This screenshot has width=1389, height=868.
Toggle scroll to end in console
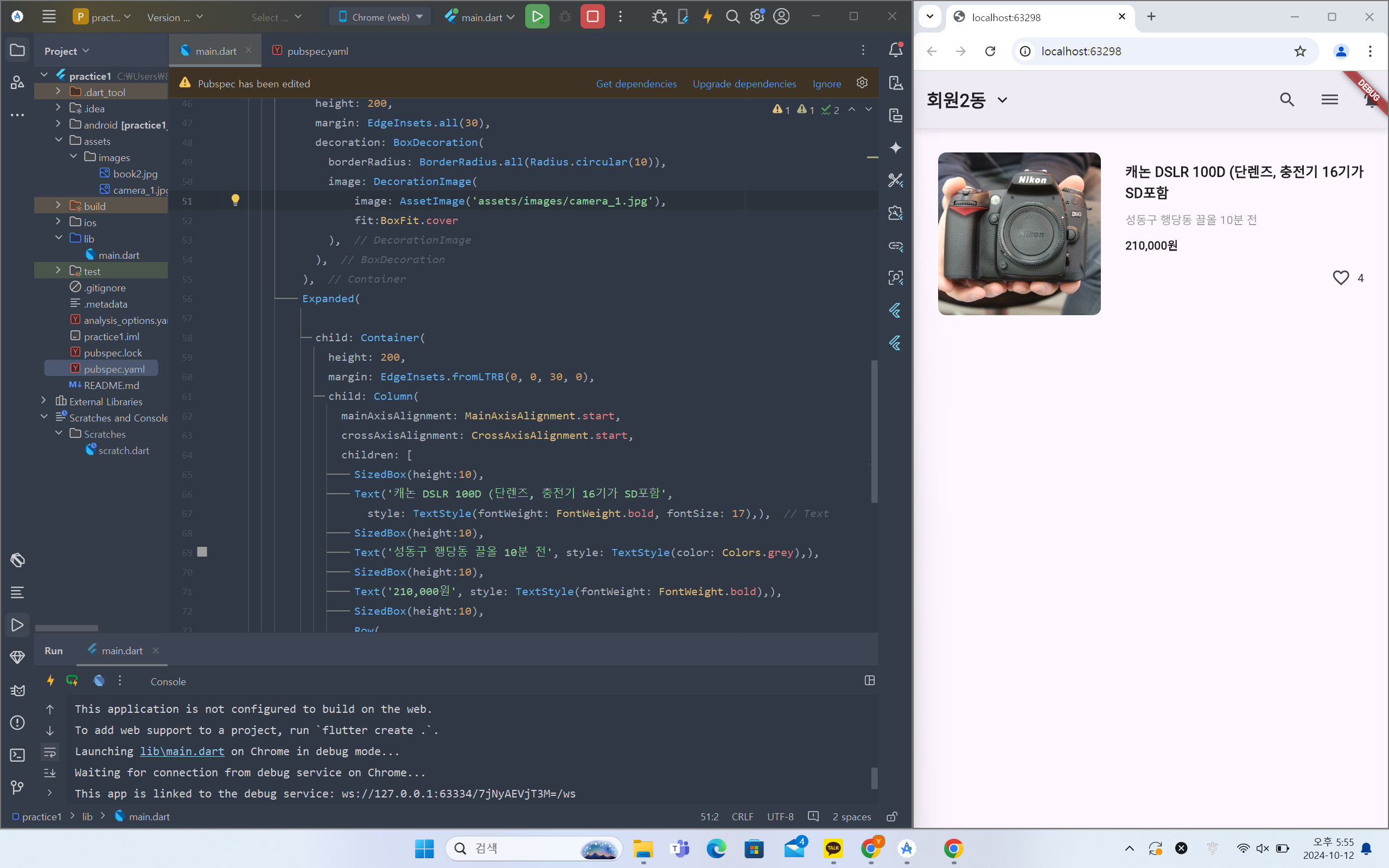[50, 773]
